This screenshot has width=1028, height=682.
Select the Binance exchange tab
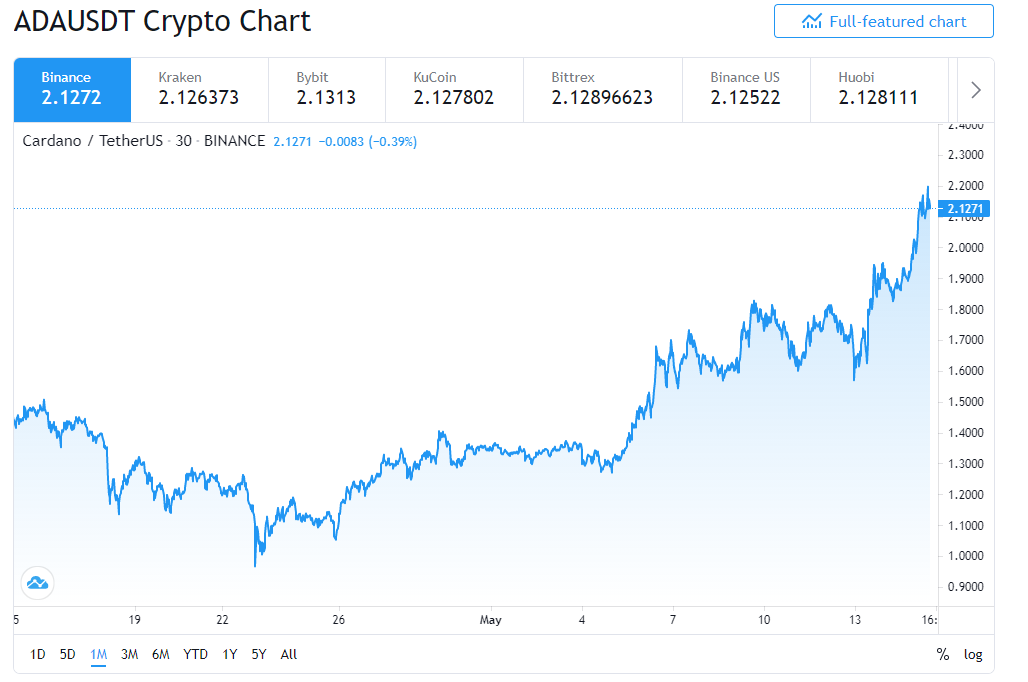coord(72,90)
